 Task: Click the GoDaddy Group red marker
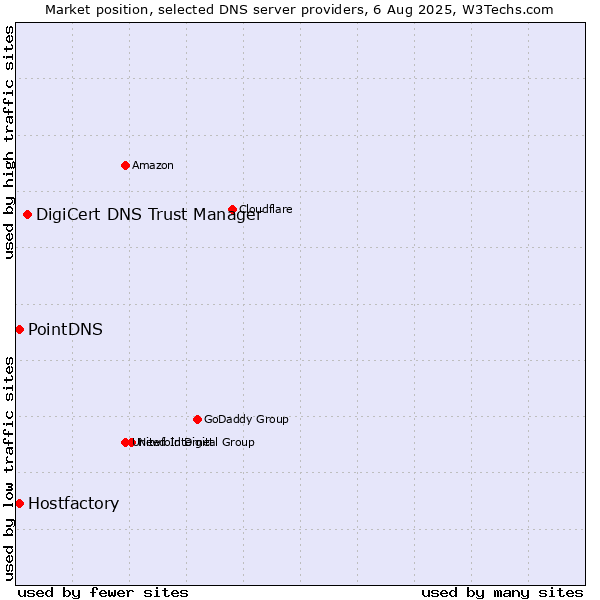[x=197, y=419]
